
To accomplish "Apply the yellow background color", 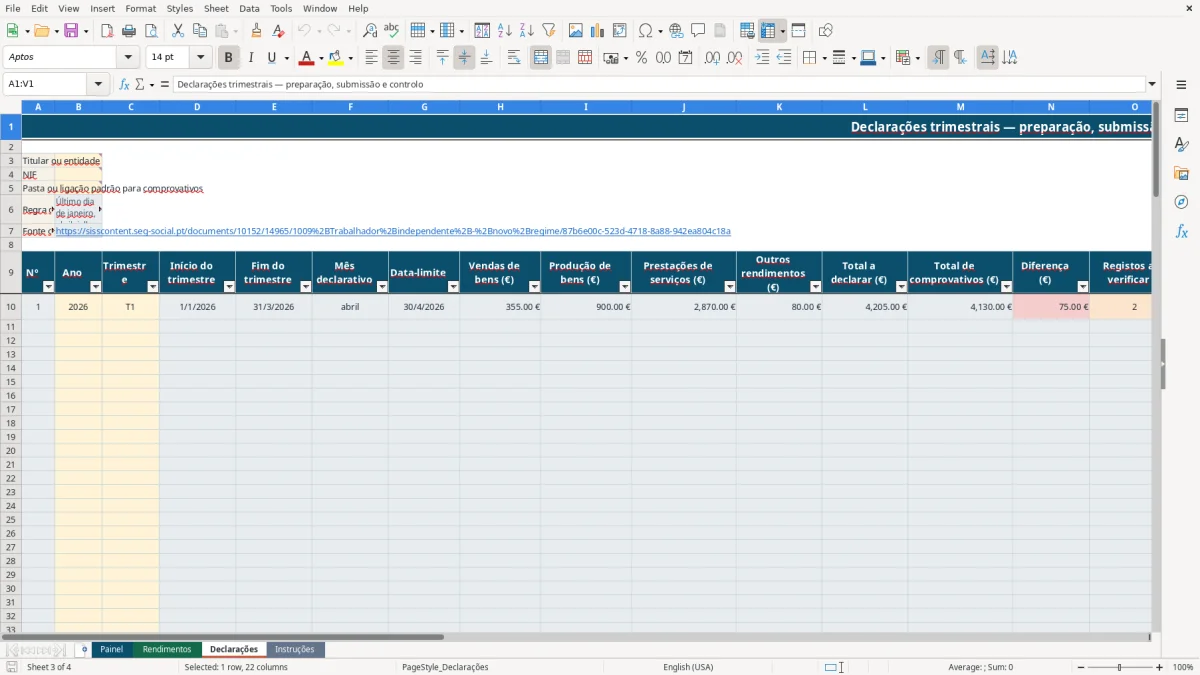I will pos(335,58).
